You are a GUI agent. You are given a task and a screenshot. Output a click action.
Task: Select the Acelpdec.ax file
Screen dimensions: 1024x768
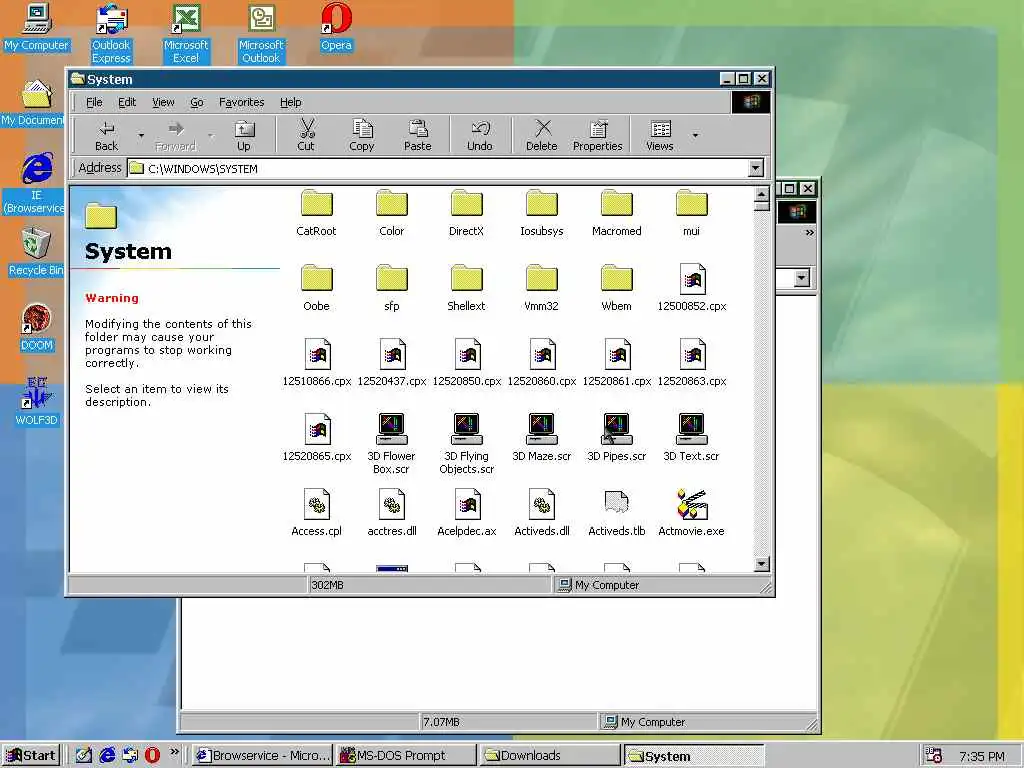coord(467,513)
